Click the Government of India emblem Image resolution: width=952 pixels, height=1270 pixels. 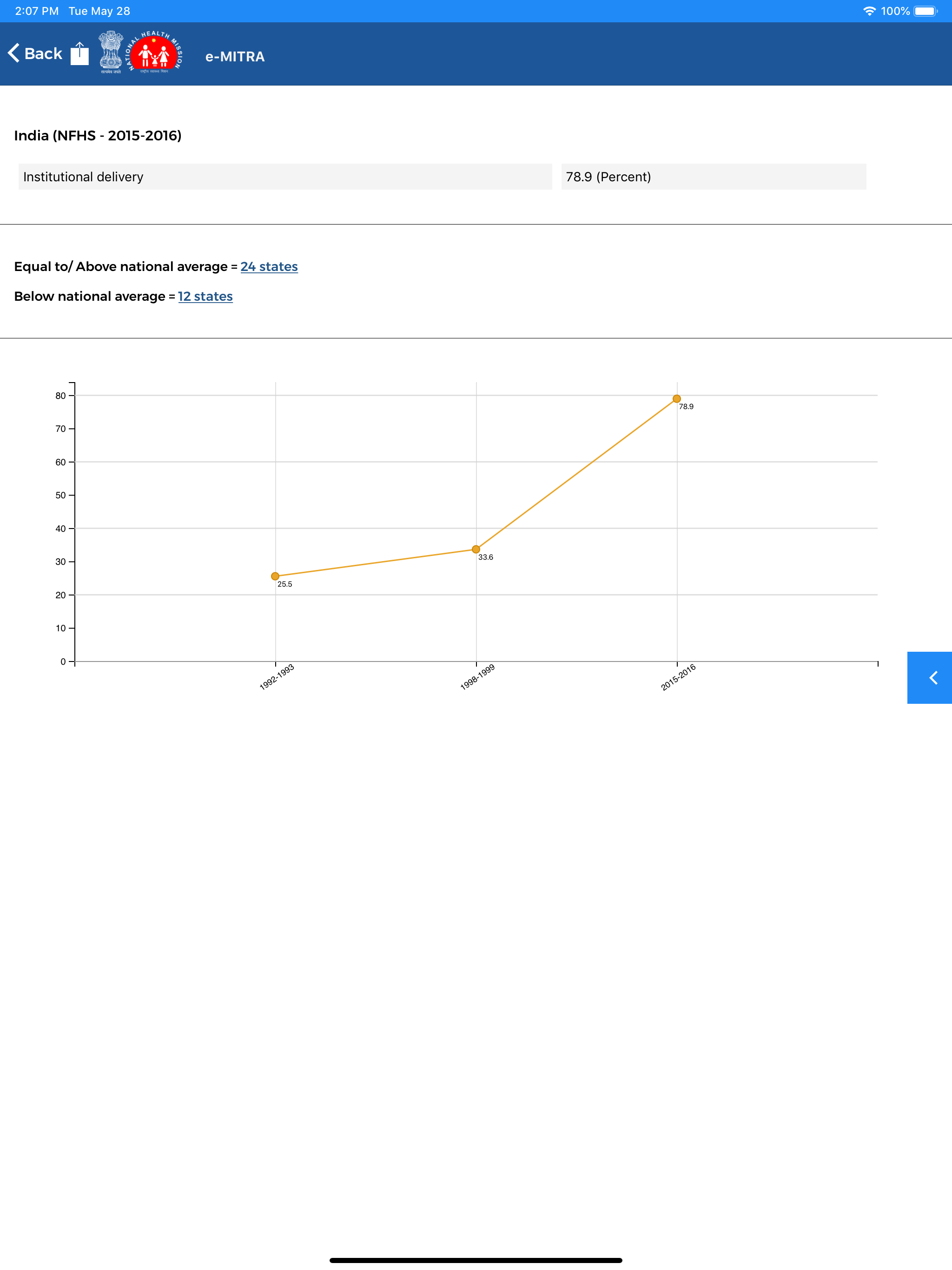(111, 52)
